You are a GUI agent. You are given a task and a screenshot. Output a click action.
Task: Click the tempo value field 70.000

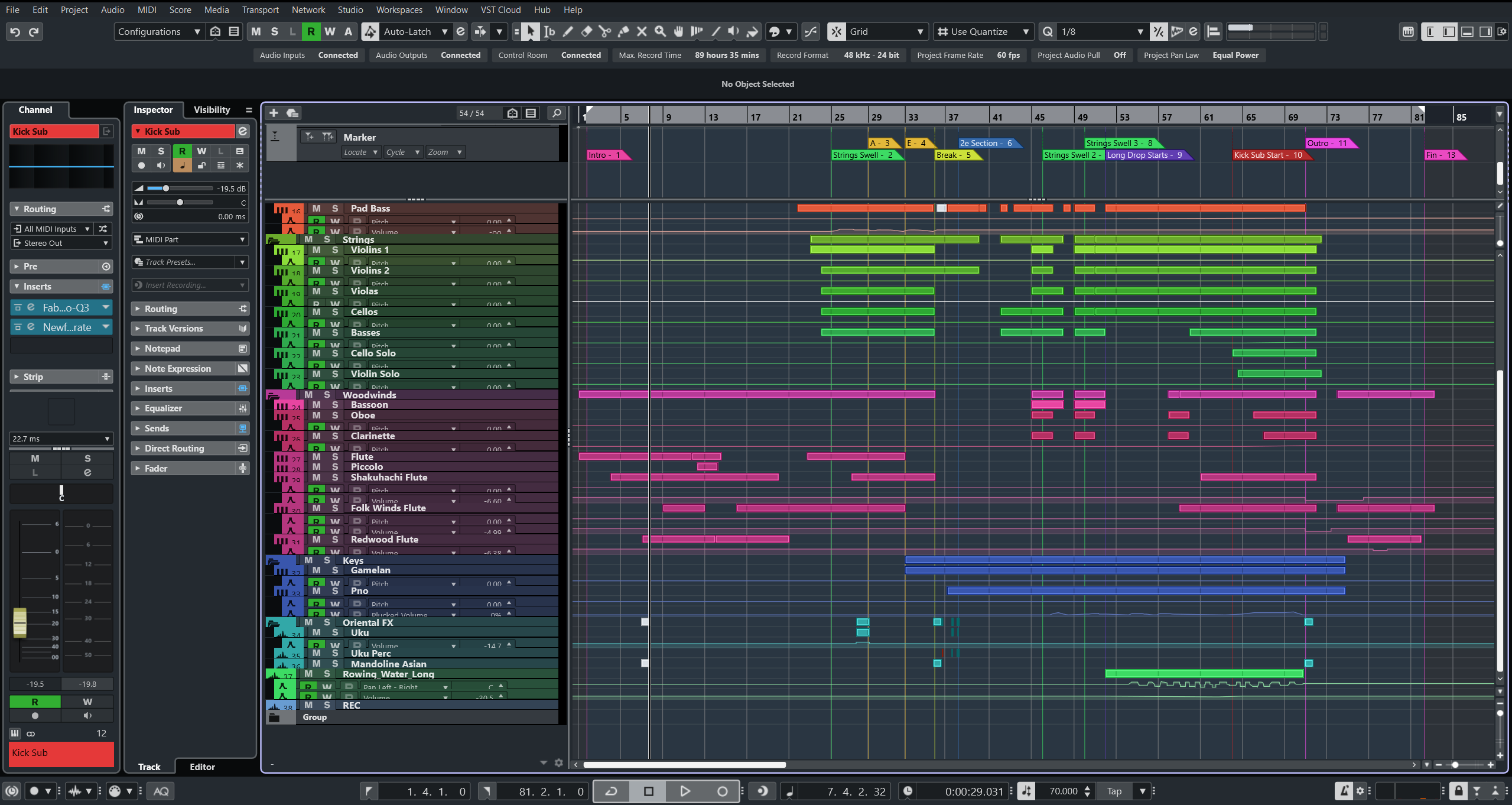pos(1064,791)
